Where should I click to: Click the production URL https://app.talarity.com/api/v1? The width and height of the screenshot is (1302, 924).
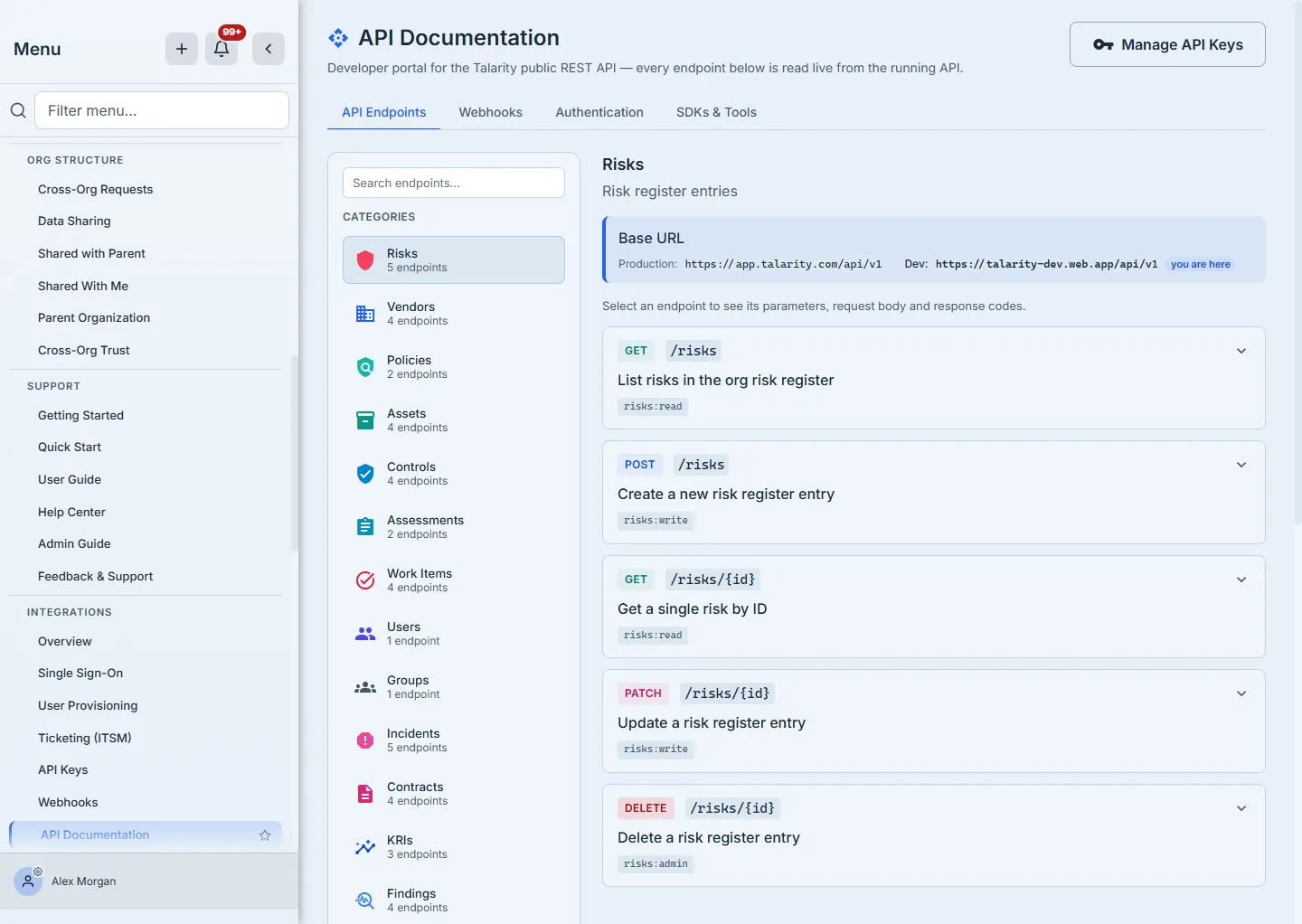[x=783, y=264]
